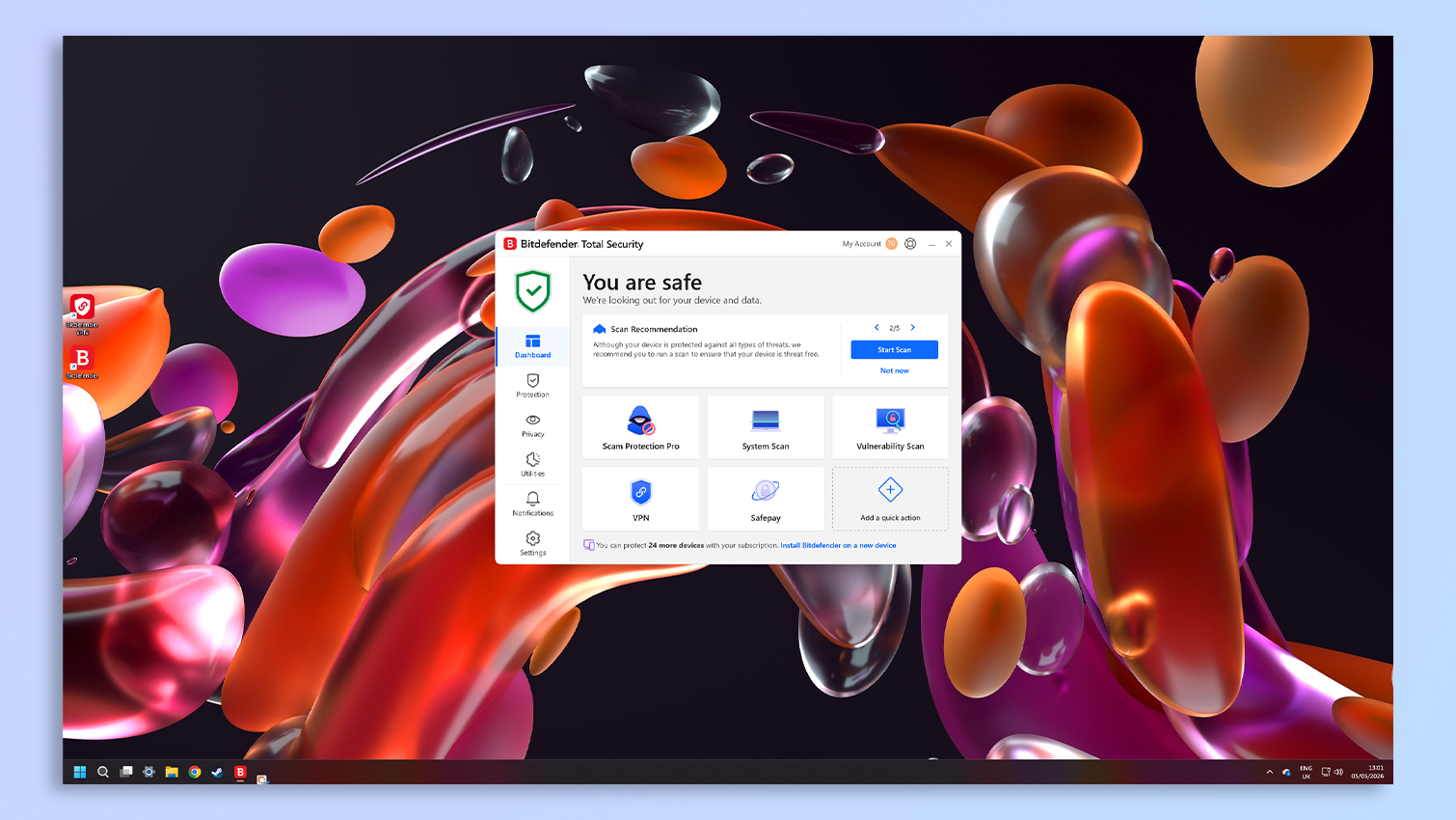Close the Bitdefender Total Security window

click(949, 244)
